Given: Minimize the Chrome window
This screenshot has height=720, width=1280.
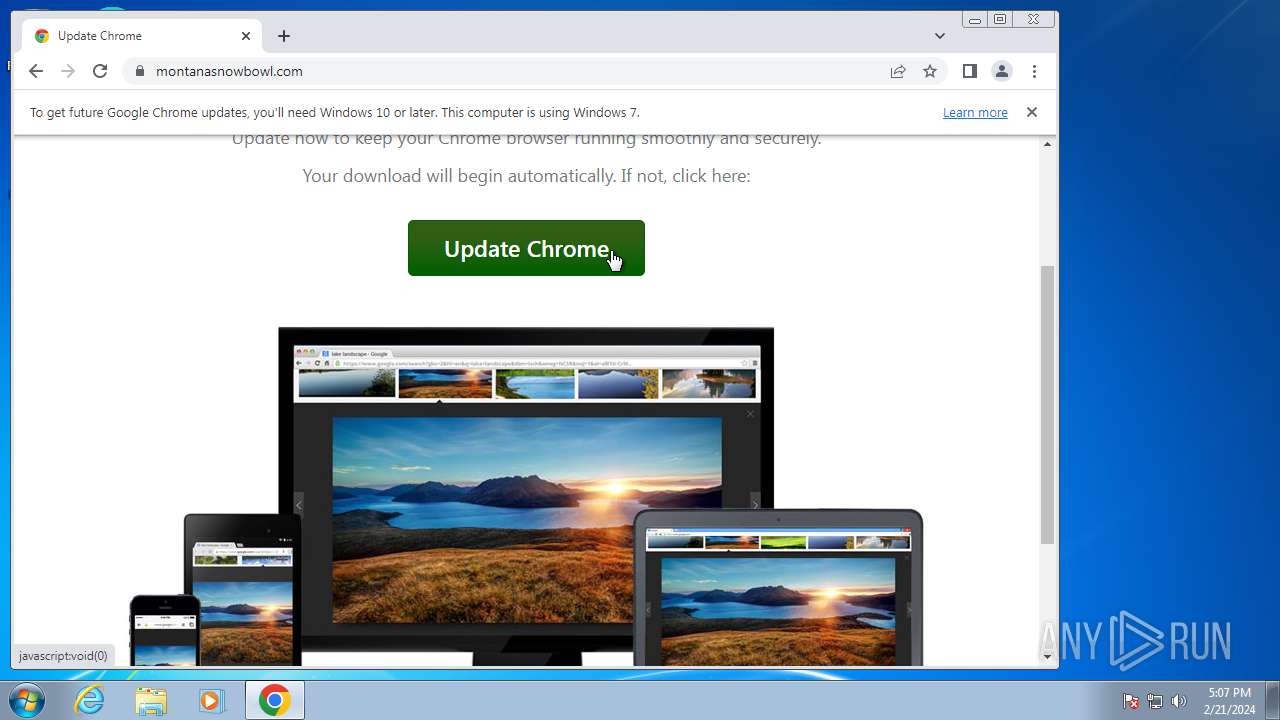Looking at the screenshot, I should 974,19.
